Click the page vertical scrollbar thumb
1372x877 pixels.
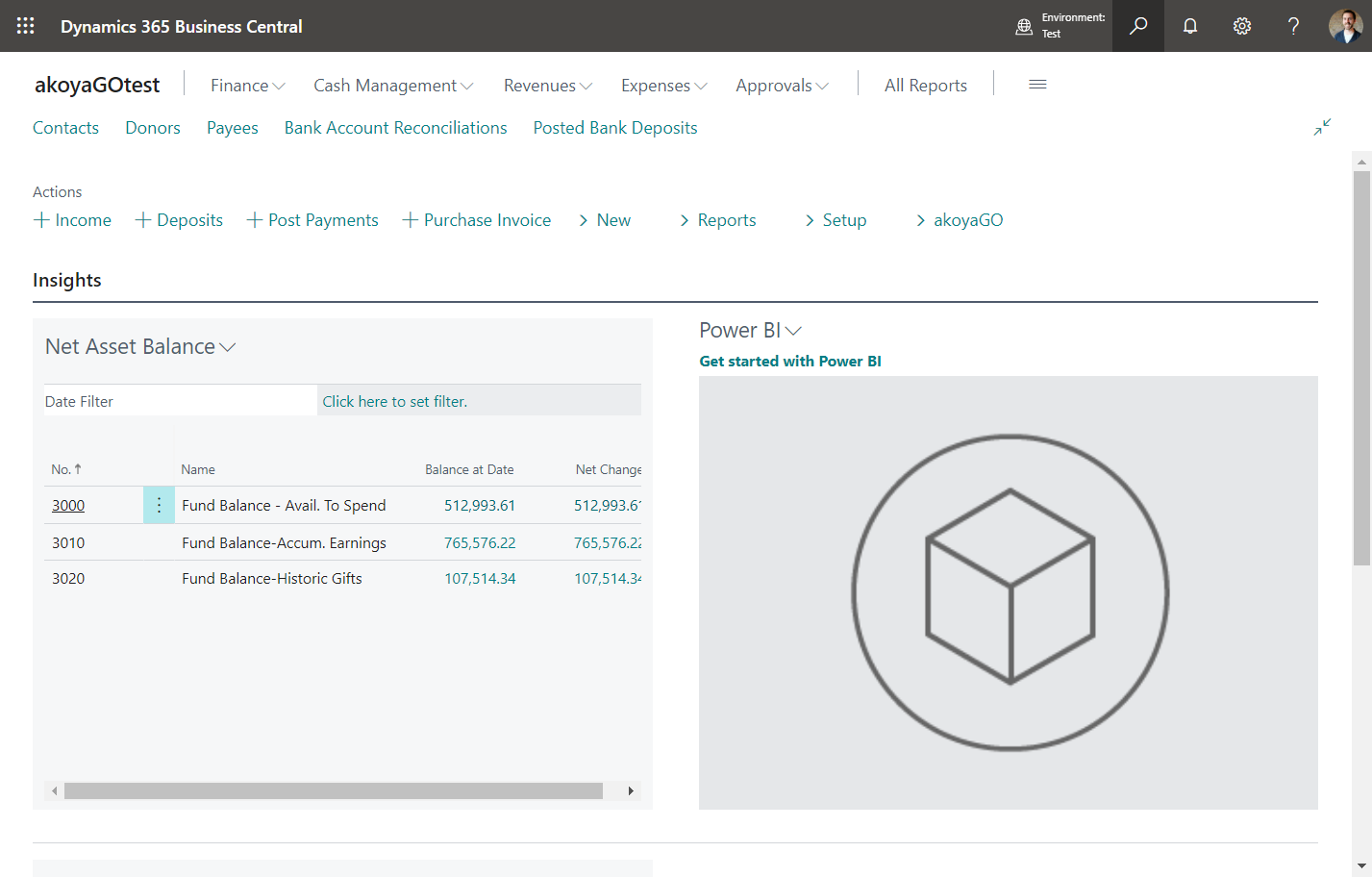(1361, 368)
